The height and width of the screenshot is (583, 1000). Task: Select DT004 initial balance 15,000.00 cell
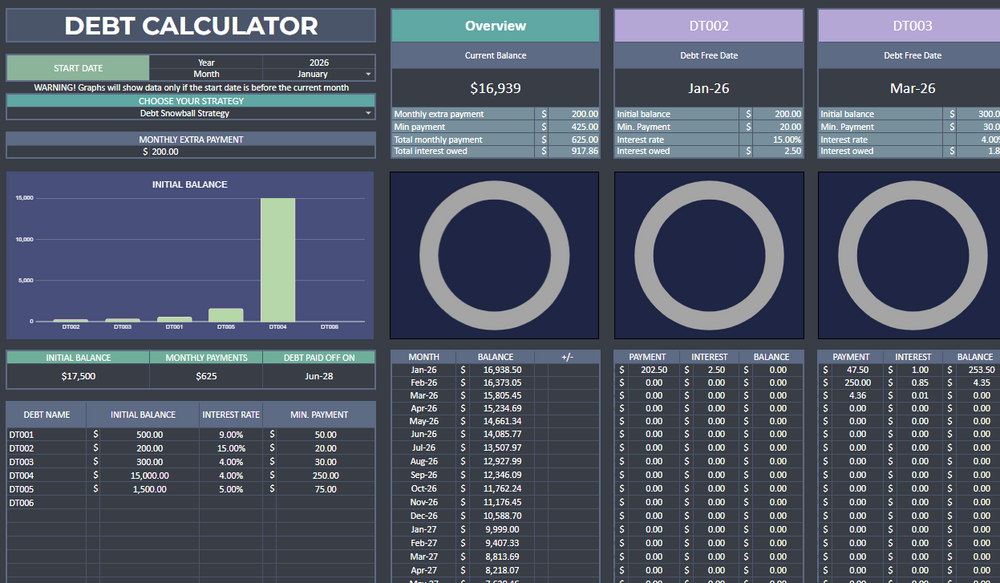tap(143, 475)
